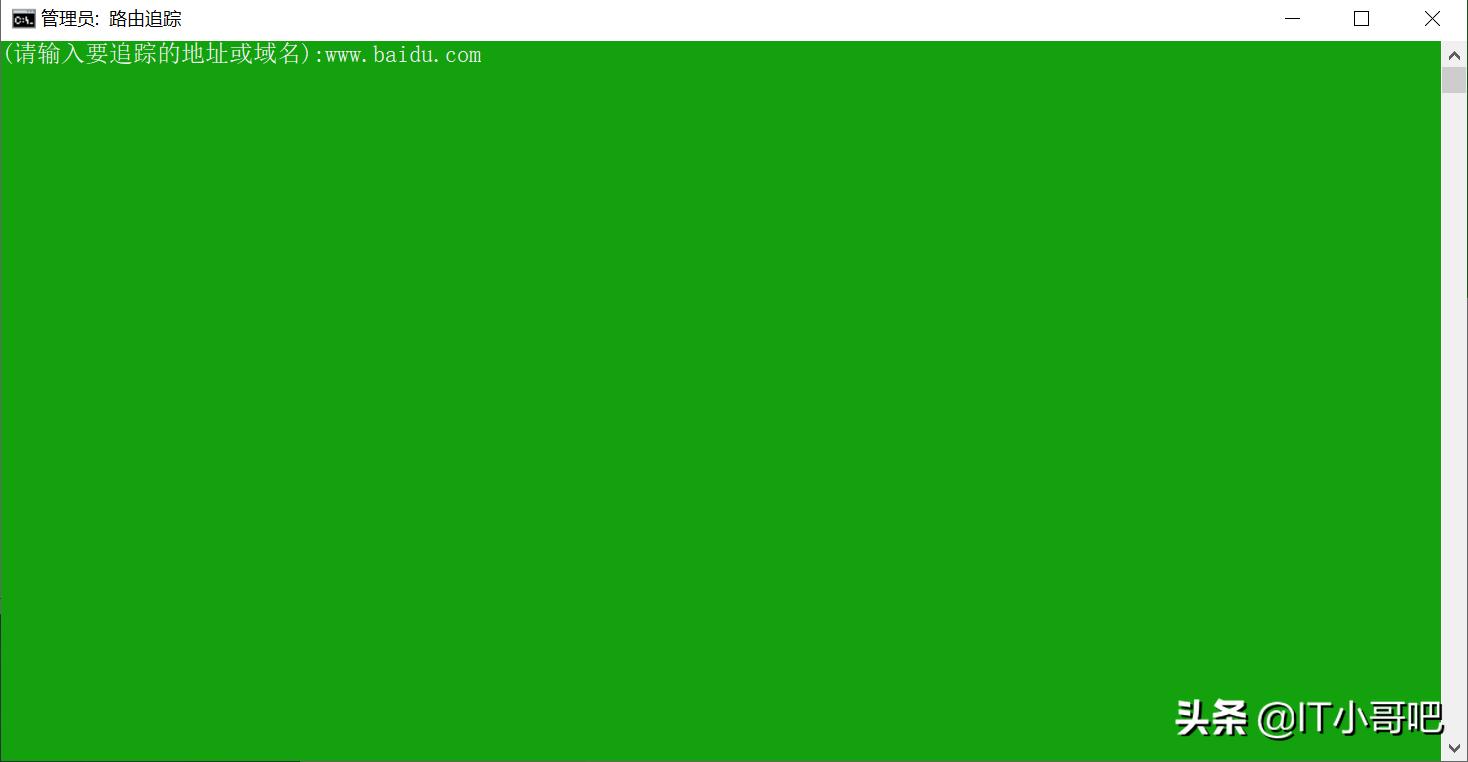
Task: Maximize the 路由追踪 console window
Action: (1361, 19)
